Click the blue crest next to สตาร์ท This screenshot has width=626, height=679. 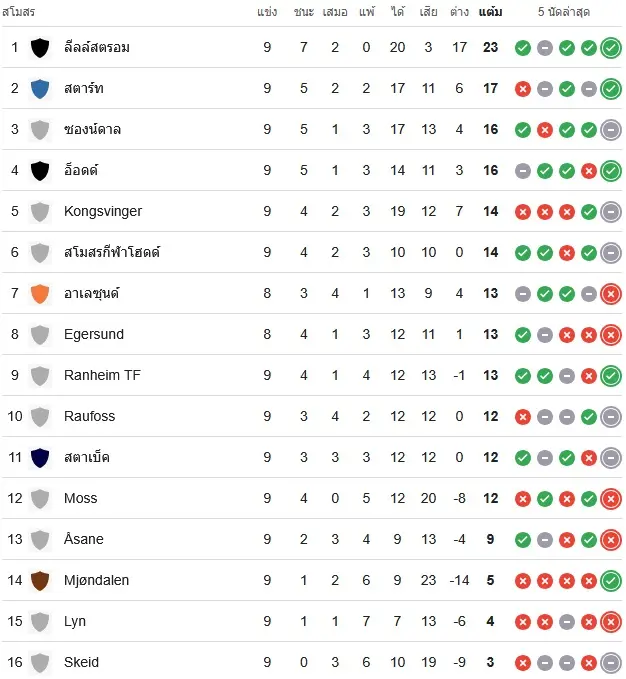pyautogui.click(x=40, y=89)
